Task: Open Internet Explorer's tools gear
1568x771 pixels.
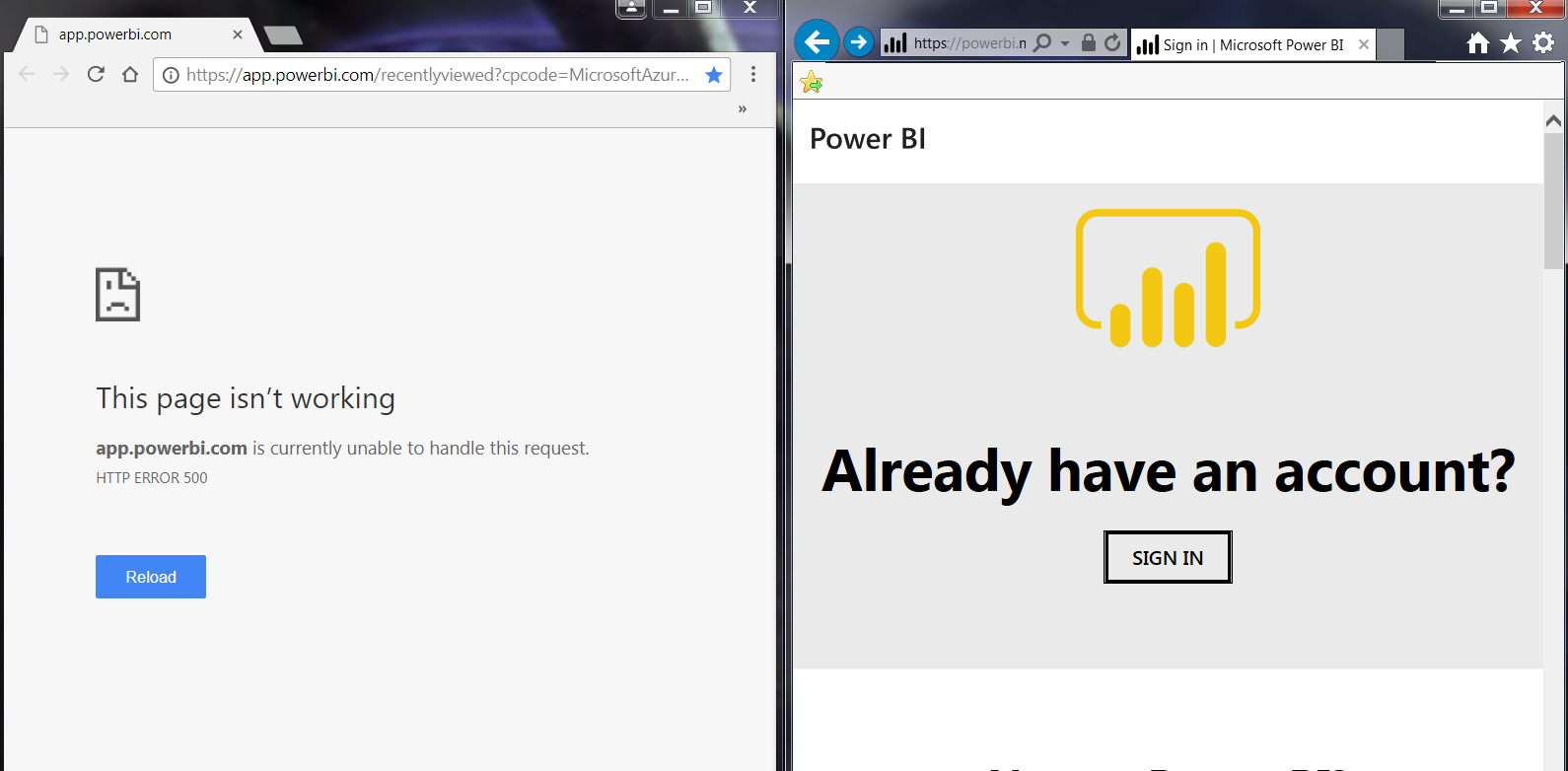Action: (x=1543, y=42)
